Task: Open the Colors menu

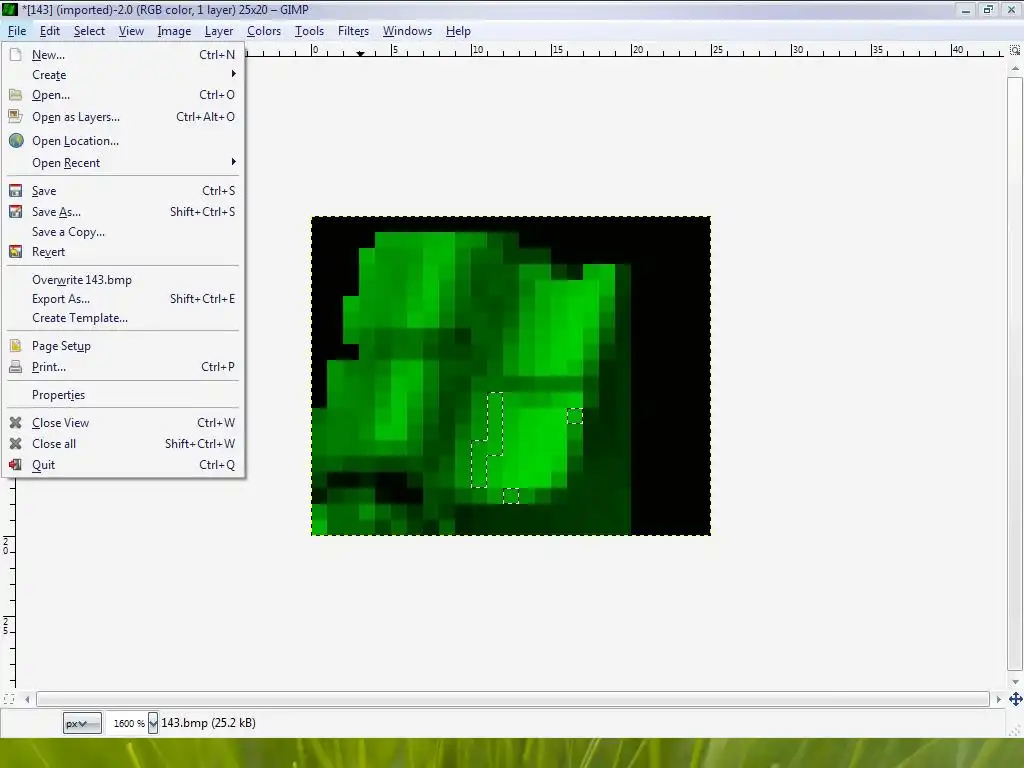Action: point(264,31)
